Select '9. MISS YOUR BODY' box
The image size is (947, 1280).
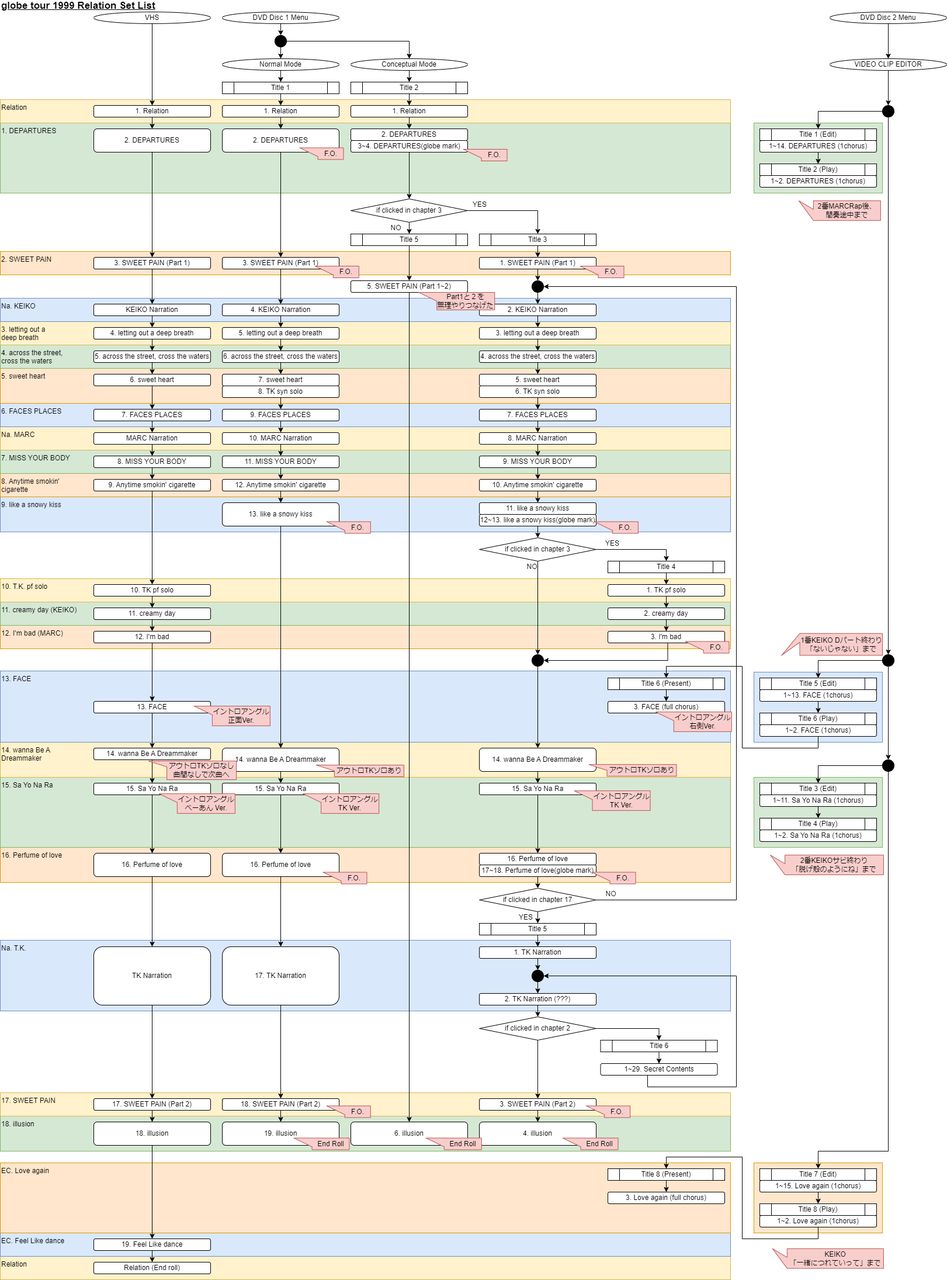pos(538,462)
